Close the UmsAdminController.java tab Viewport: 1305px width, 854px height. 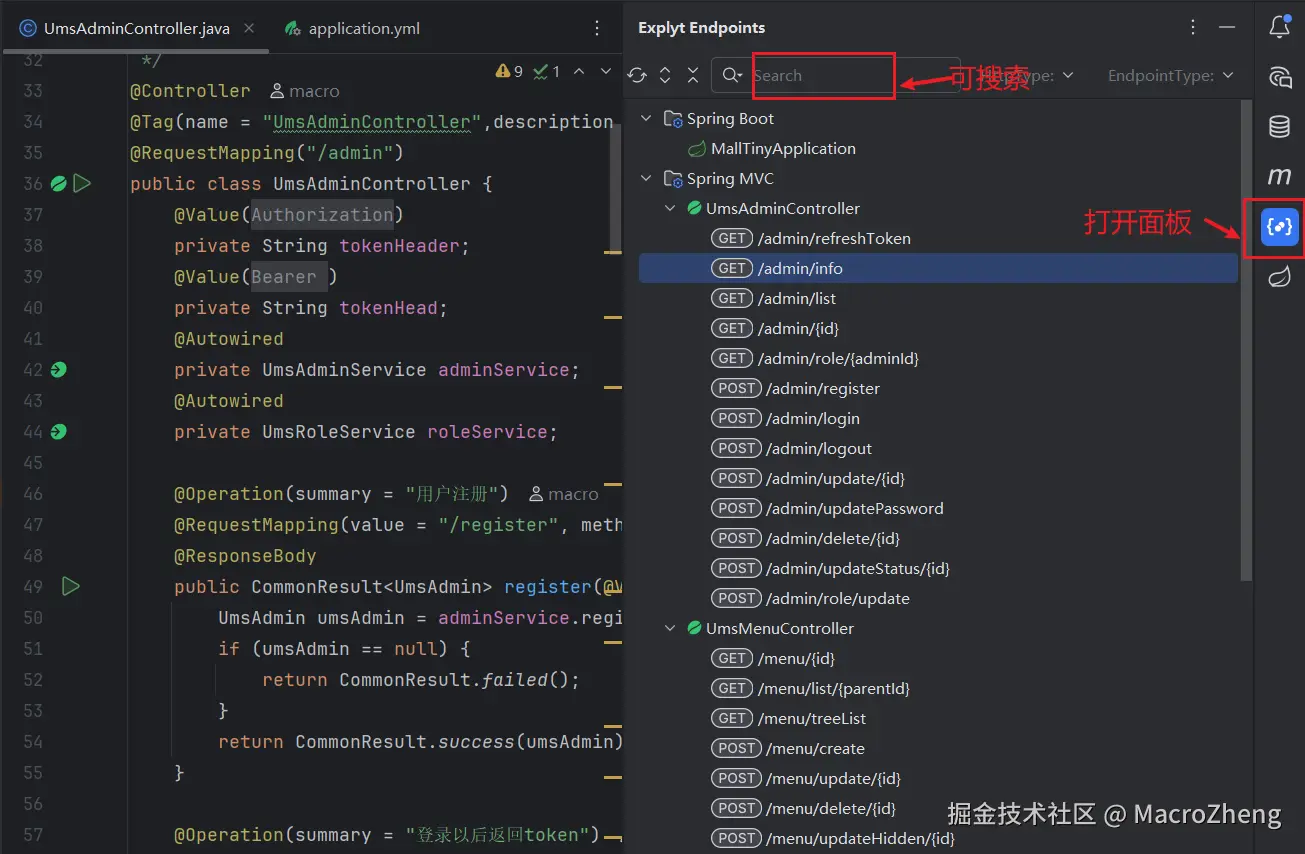[x=249, y=29]
